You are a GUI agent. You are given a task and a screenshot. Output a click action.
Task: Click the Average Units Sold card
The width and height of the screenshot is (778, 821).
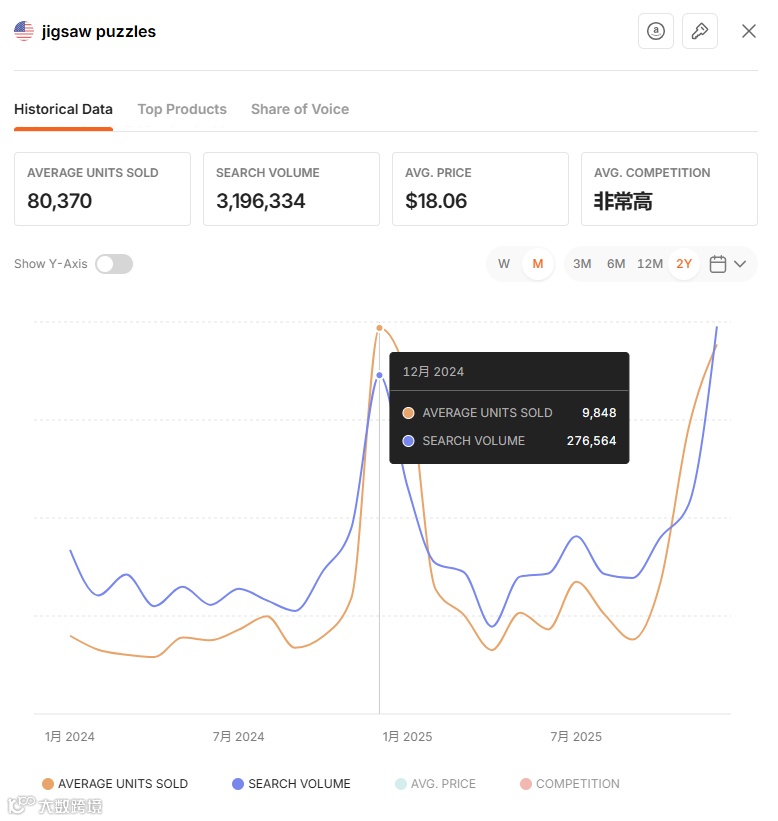[x=103, y=189]
